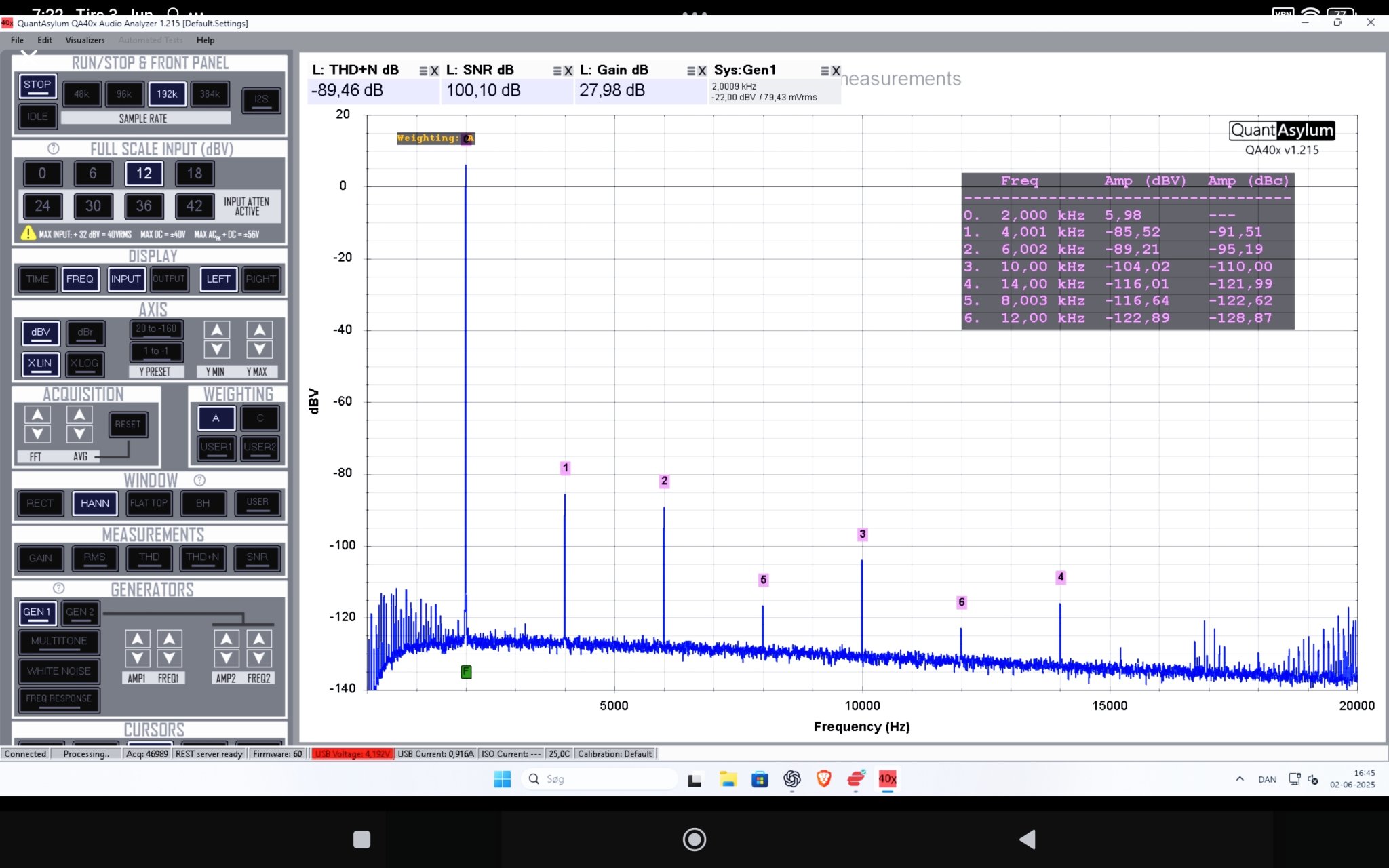The height and width of the screenshot is (868, 1389).
Task: Select the RECT window
Action: [40, 503]
